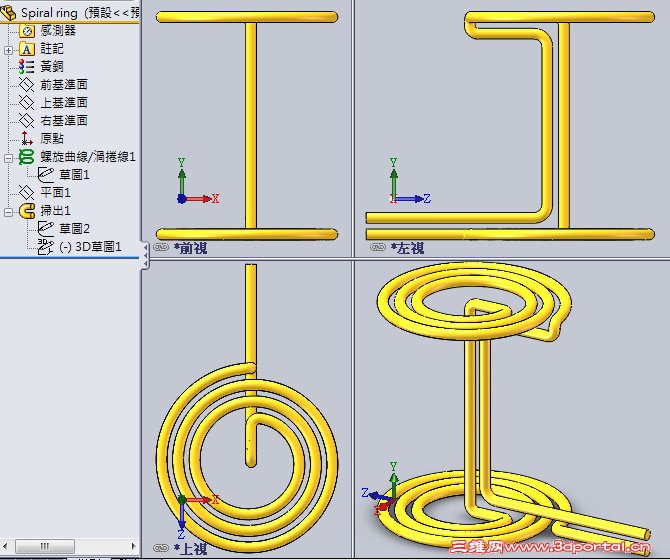Click the 螺旋曲線/渦捲線1 helix icon
Image resolution: width=670 pixels, height=560 pixels.
coord(26,157)
